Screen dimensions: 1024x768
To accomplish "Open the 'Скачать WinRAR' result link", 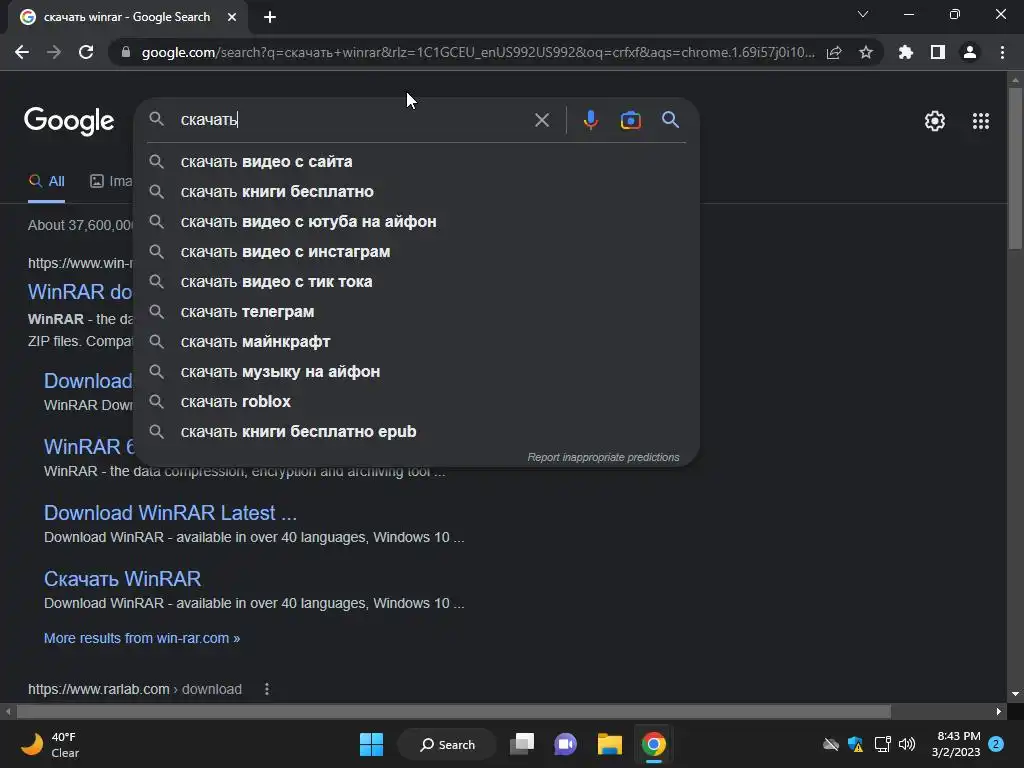I will pos(122,579).
